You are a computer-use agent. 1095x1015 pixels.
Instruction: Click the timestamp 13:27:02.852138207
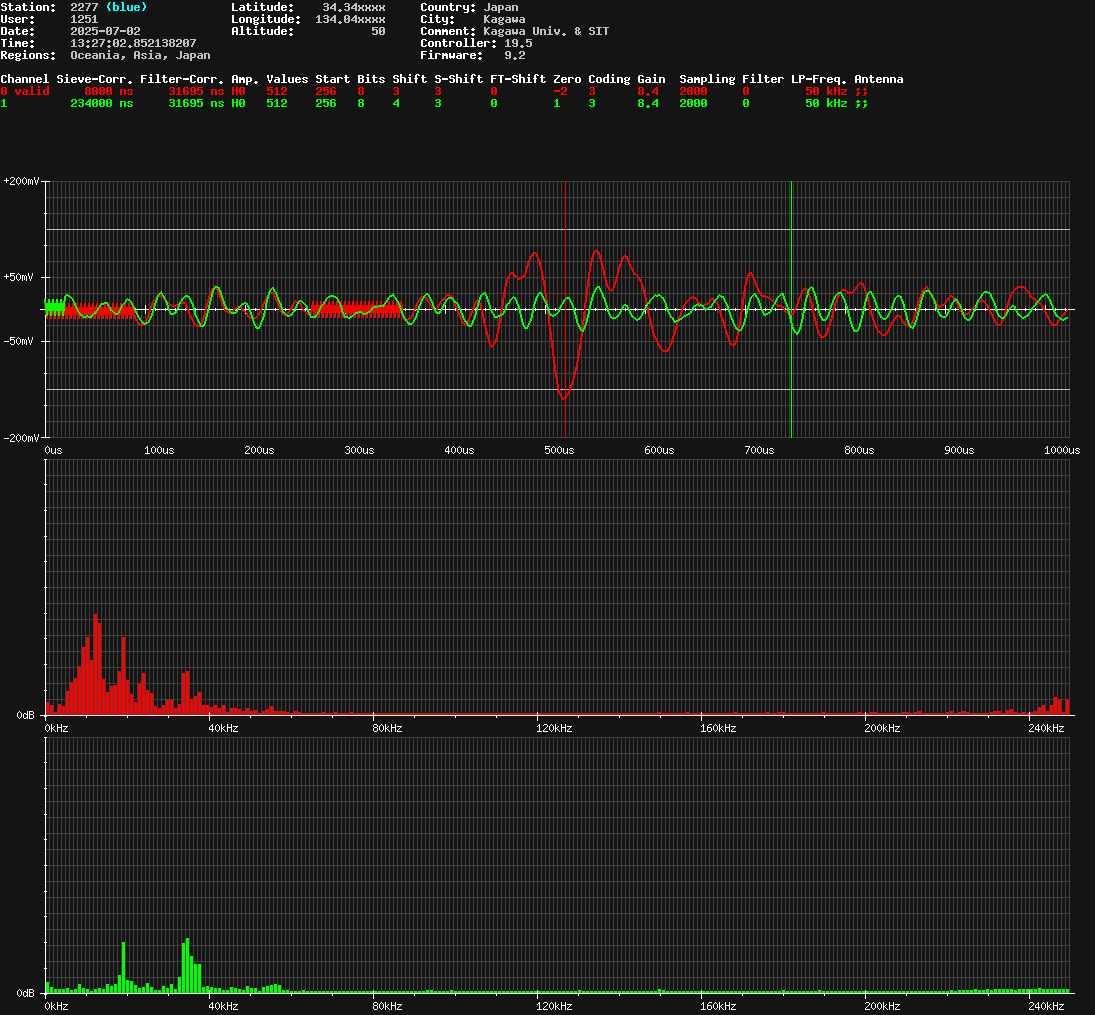133,43
